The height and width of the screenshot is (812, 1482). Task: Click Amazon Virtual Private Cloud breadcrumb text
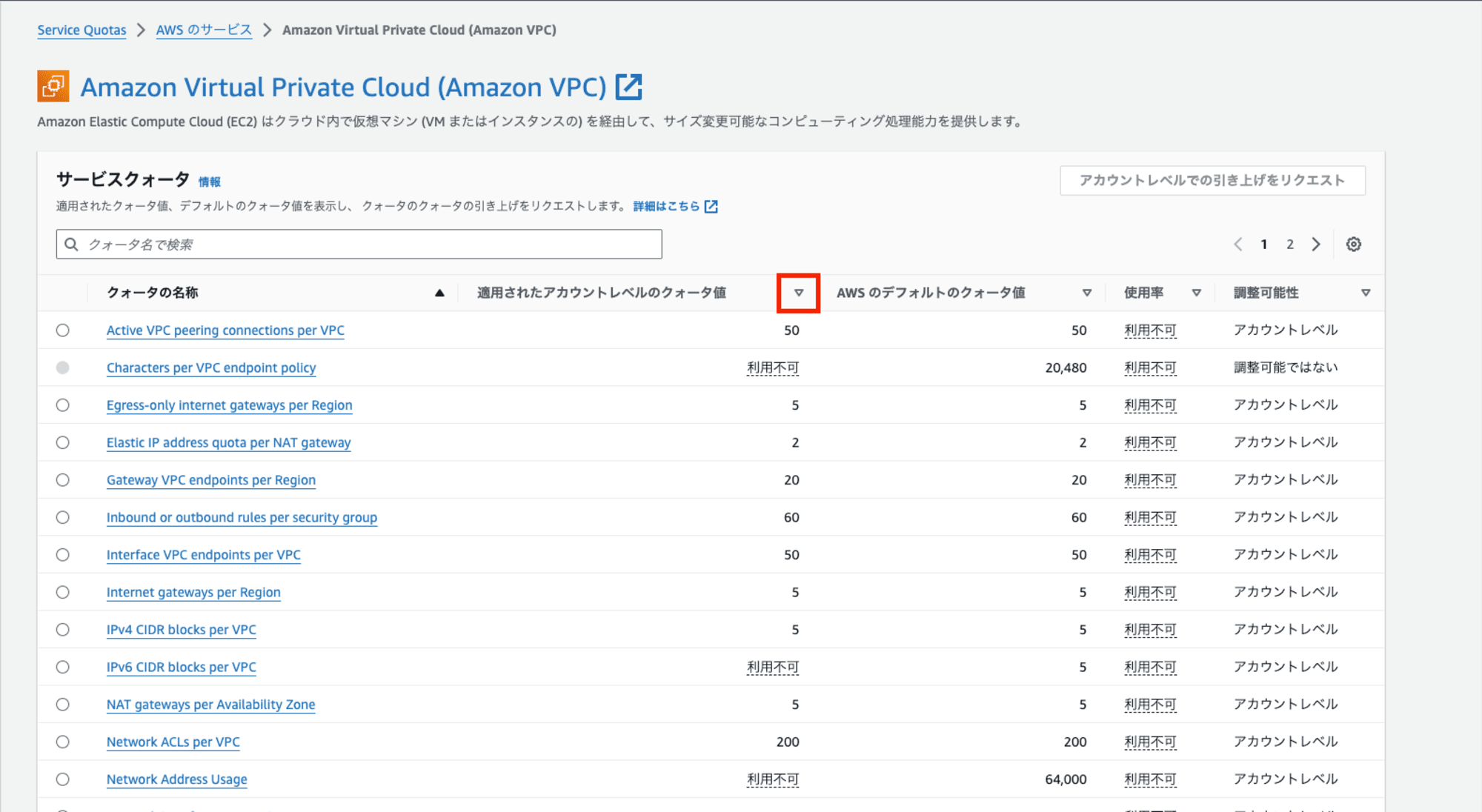point(419,30)
